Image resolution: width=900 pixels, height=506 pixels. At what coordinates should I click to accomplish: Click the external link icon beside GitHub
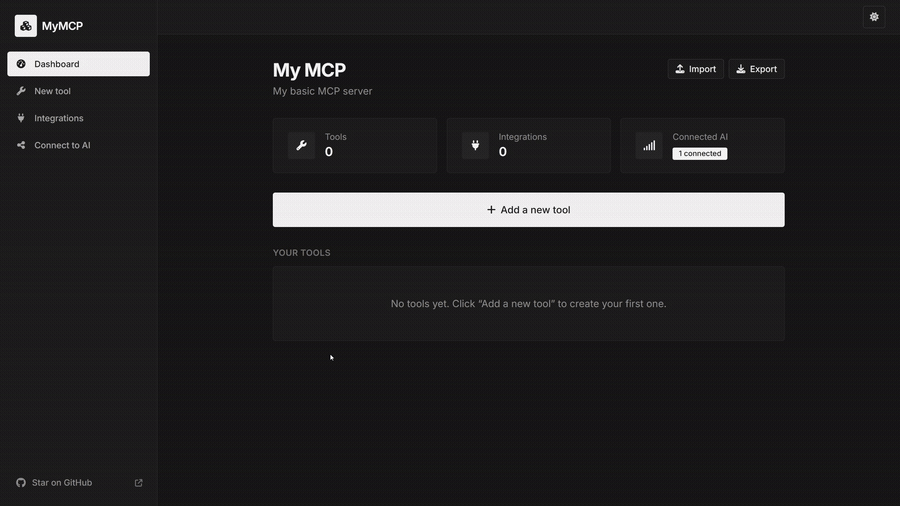tap(138, 483)
